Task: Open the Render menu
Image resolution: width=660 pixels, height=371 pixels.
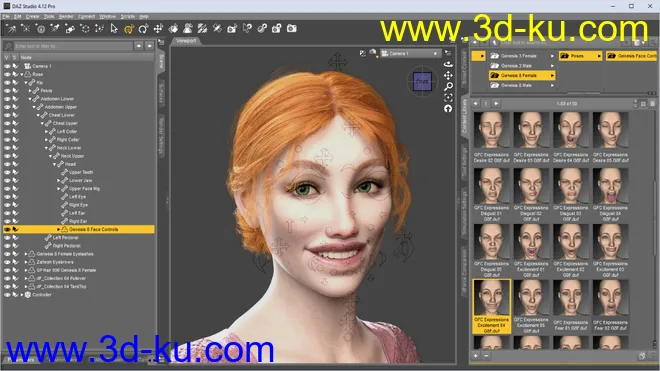Action: click(x=66, y=16)
